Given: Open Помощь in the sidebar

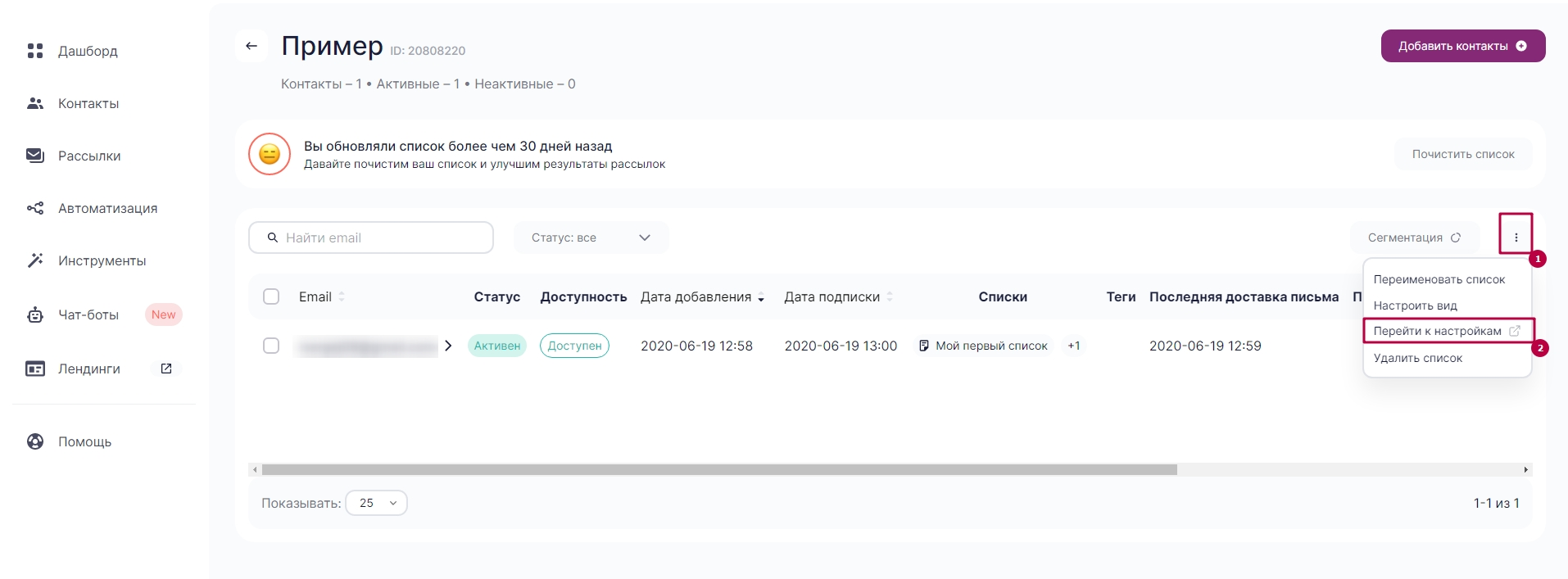Looking at the screenshot, I should 84,441.
